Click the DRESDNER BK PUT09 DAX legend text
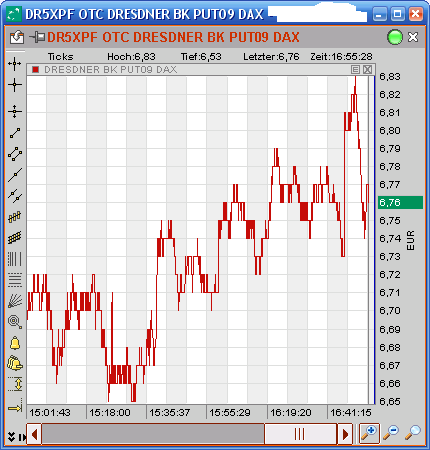Viewport: 430px width, 450px height. point(110,69)
